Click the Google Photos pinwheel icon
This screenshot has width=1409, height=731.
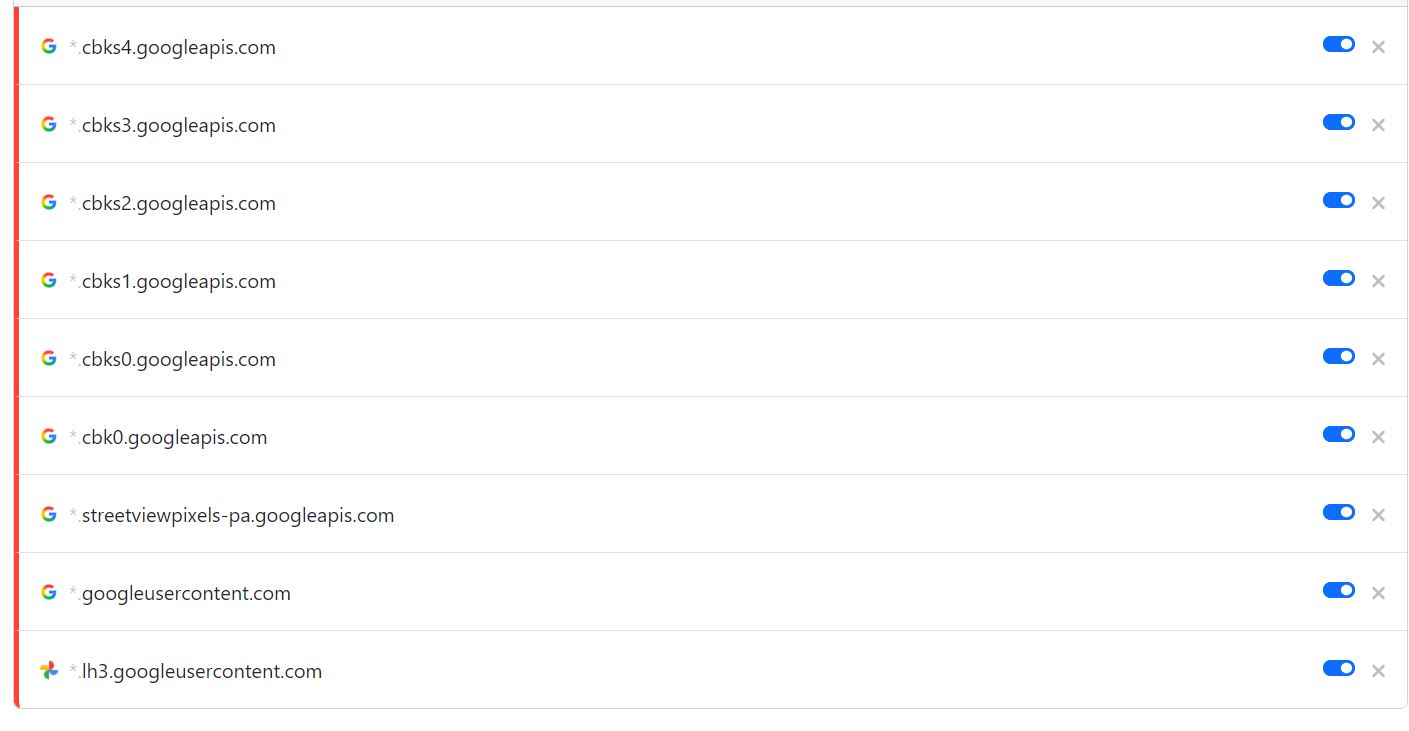pyautogui.click(x=49, y=670)
